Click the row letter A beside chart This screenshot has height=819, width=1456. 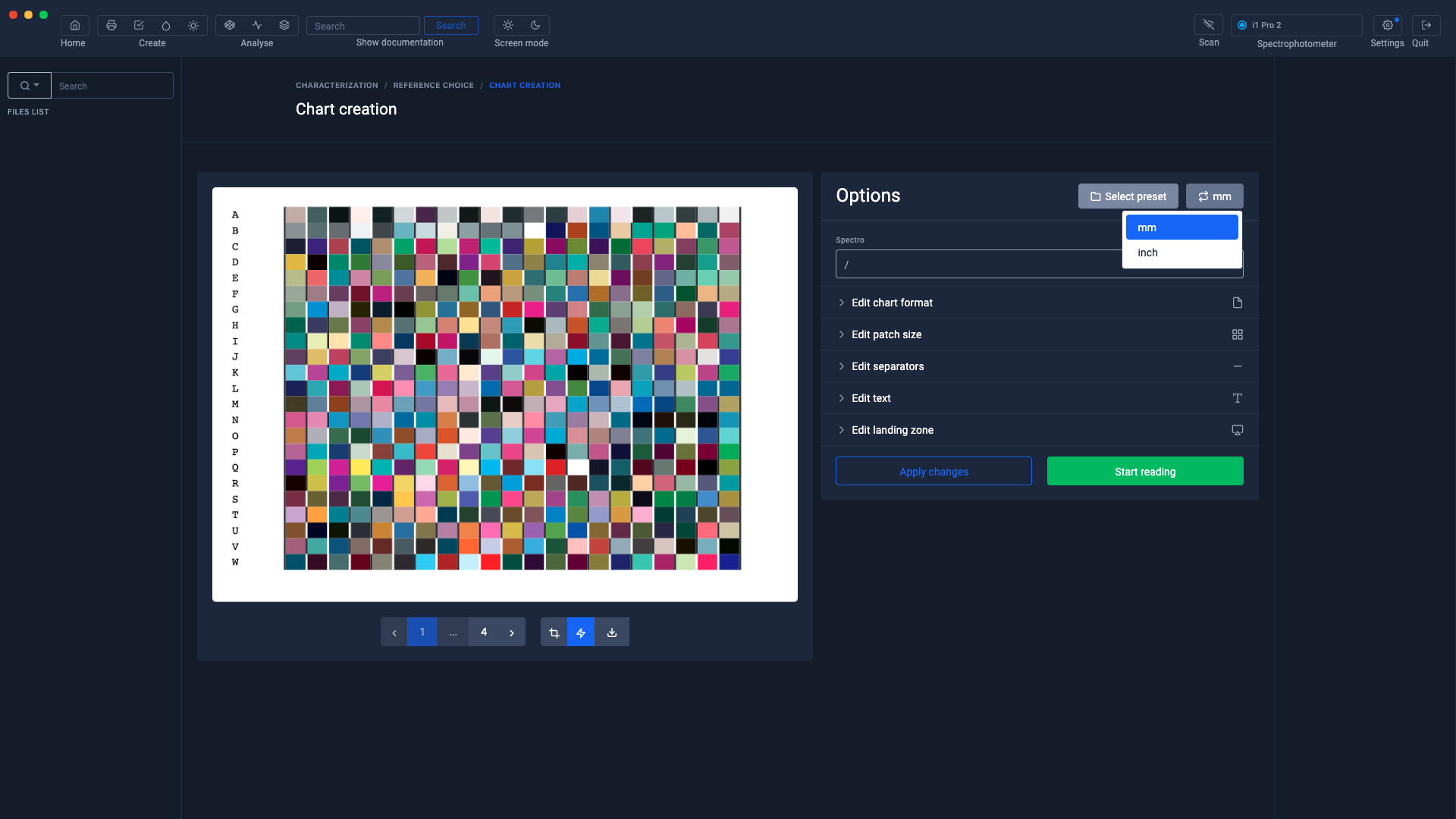235,215
